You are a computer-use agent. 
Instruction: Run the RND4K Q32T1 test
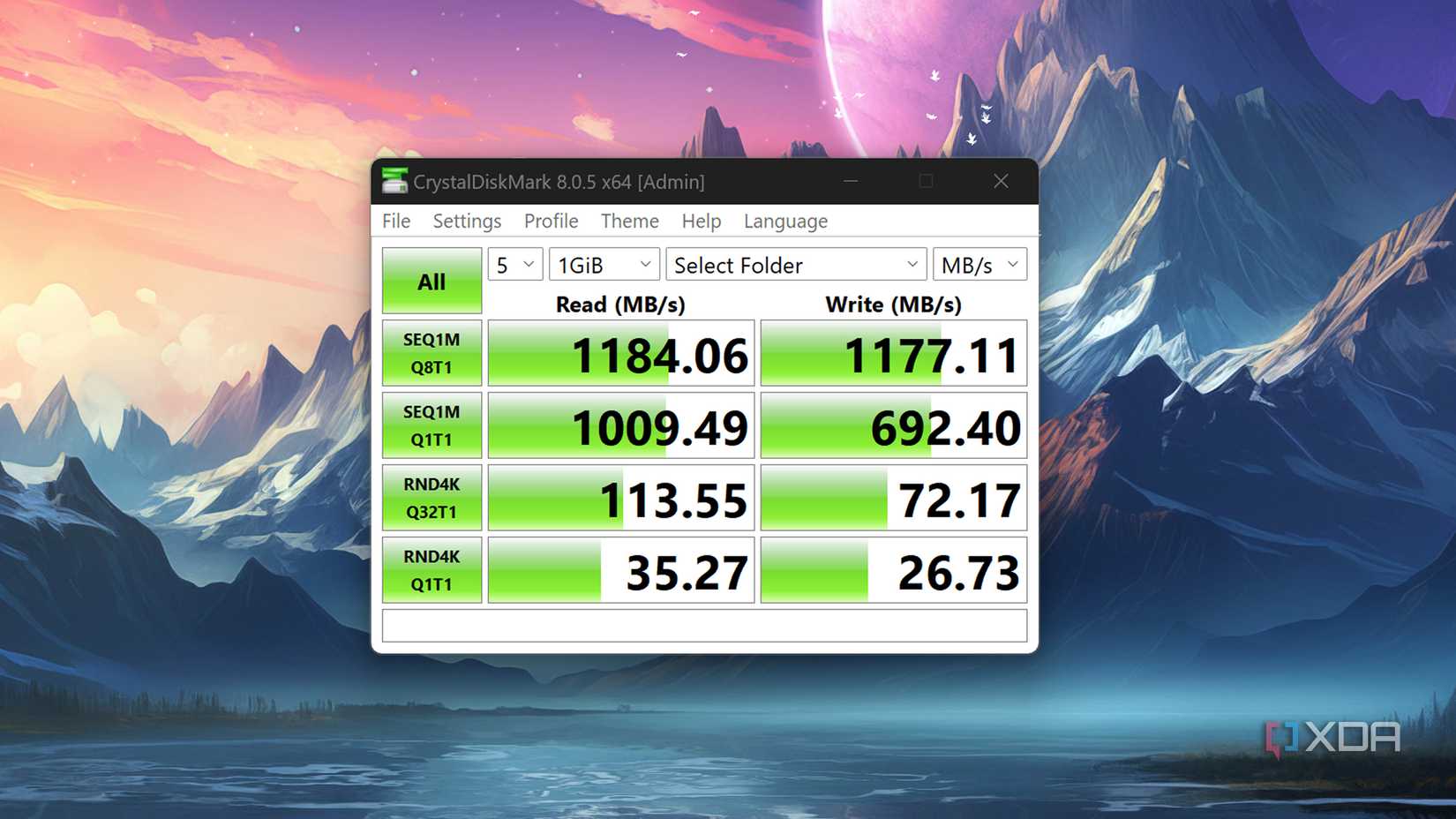tap(432, 498)
